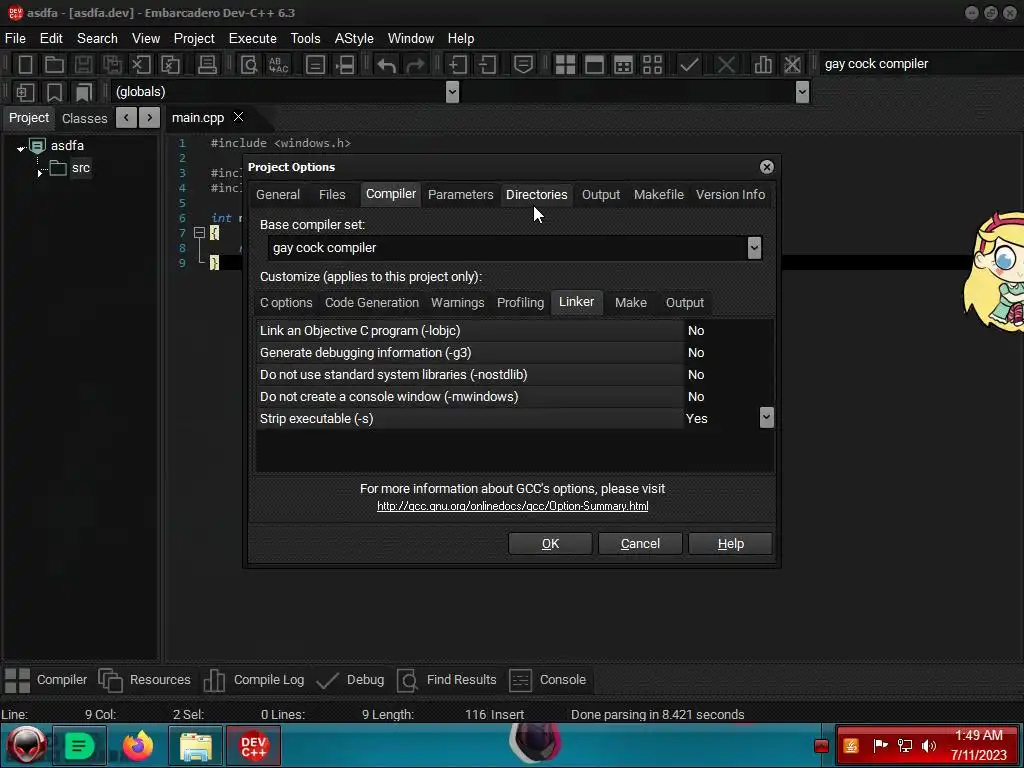Click the Replace AB/AC toolbar icon
The image size is (1024, 768).
coord(278,65)
